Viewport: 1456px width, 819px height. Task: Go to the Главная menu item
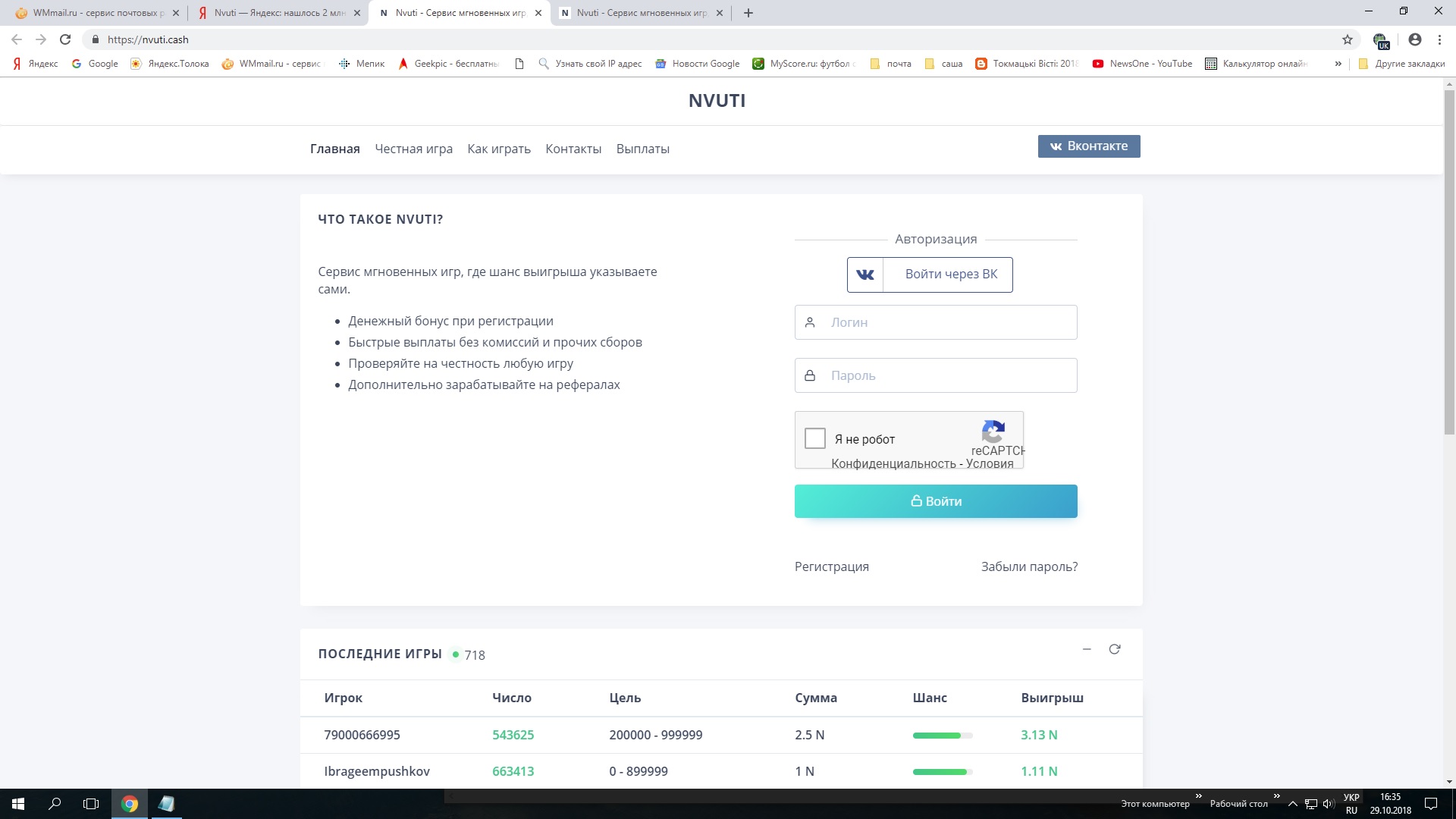tap(335, 149)
